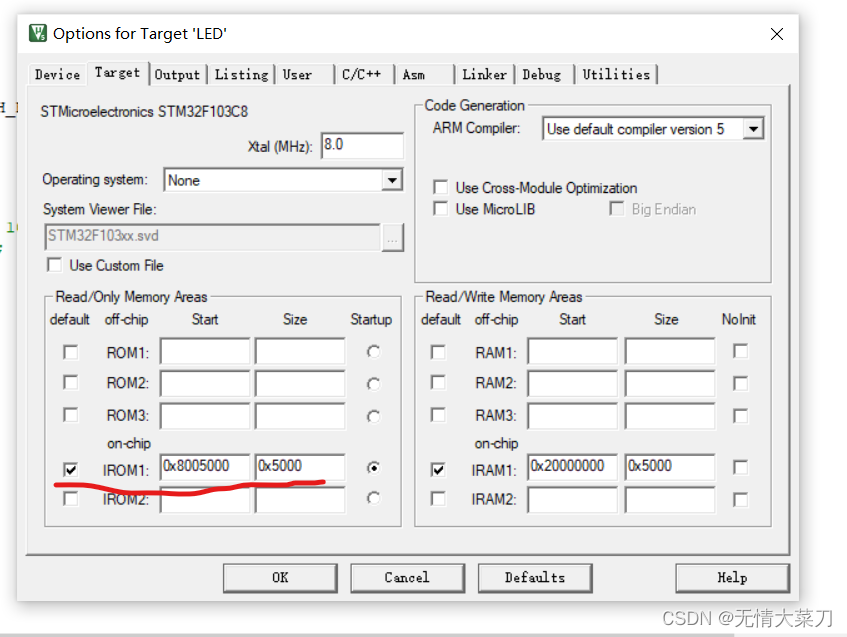Image resolution: width=847 pixels, height=637 pixels.
Task: Click the System Viewer File field
Action: (212, 236)
